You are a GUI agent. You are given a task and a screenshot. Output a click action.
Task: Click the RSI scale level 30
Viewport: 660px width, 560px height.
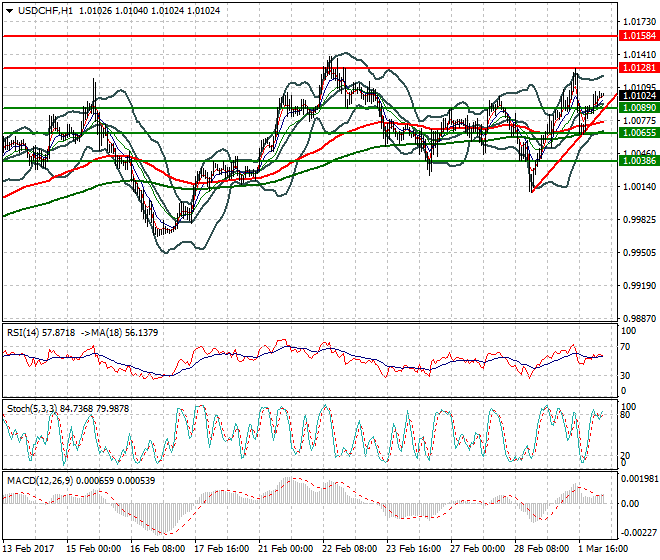626,376
